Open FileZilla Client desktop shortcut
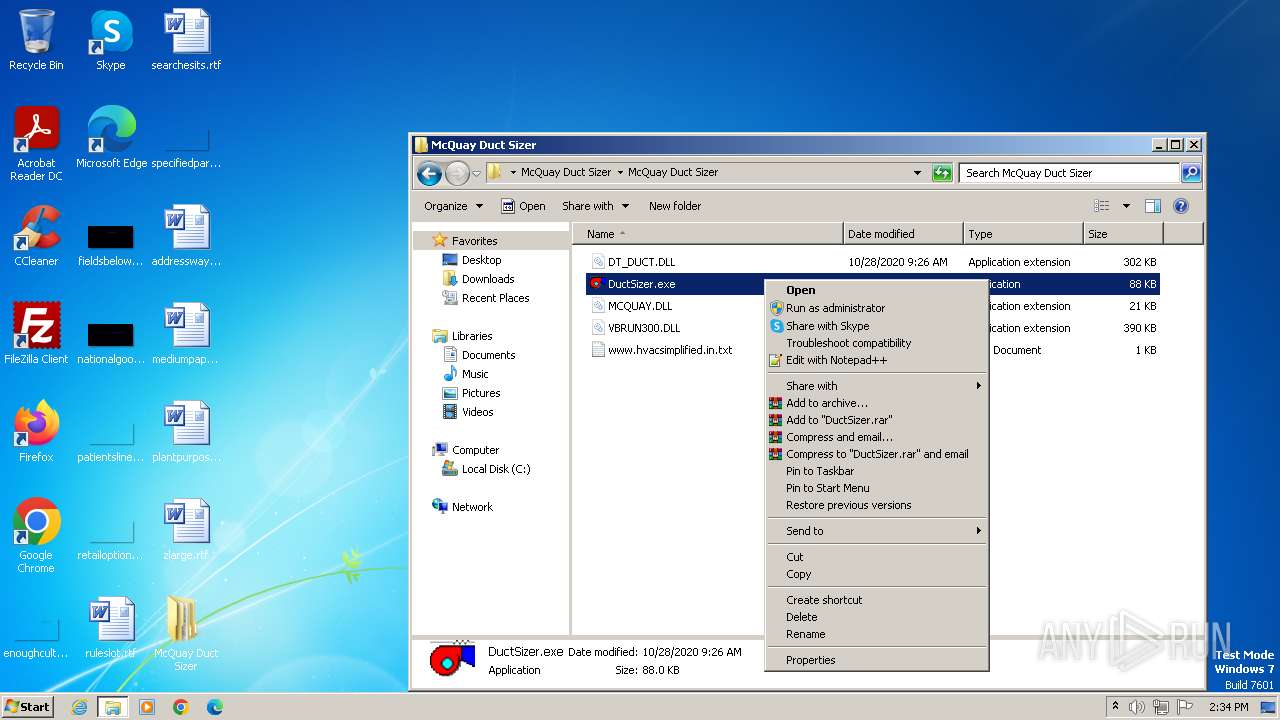The width and height of the screenshot is (1280, 720). [x=36, y=334]
